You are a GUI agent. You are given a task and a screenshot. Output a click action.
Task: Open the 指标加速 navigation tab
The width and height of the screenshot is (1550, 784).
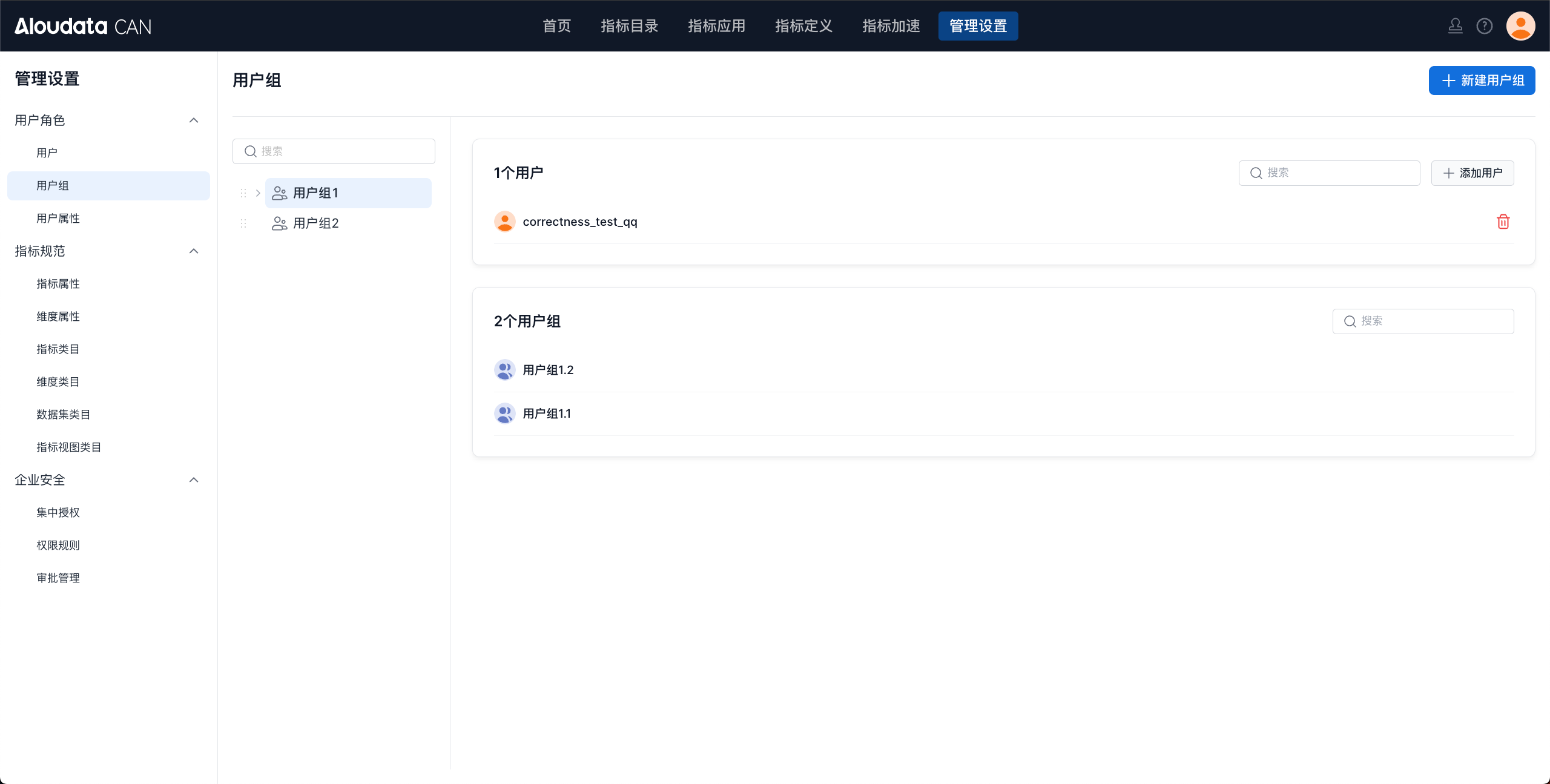(x=891, y=26)
